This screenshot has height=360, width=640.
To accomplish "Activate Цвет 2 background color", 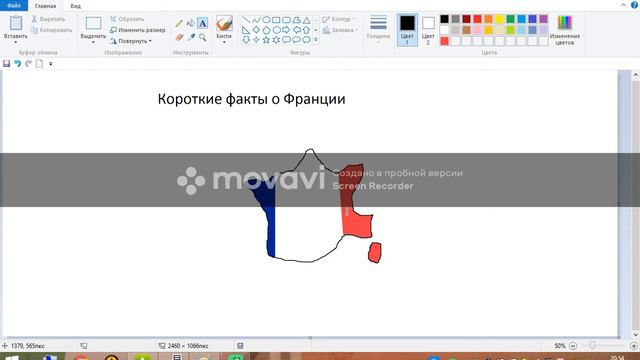I will click(428, 29).
